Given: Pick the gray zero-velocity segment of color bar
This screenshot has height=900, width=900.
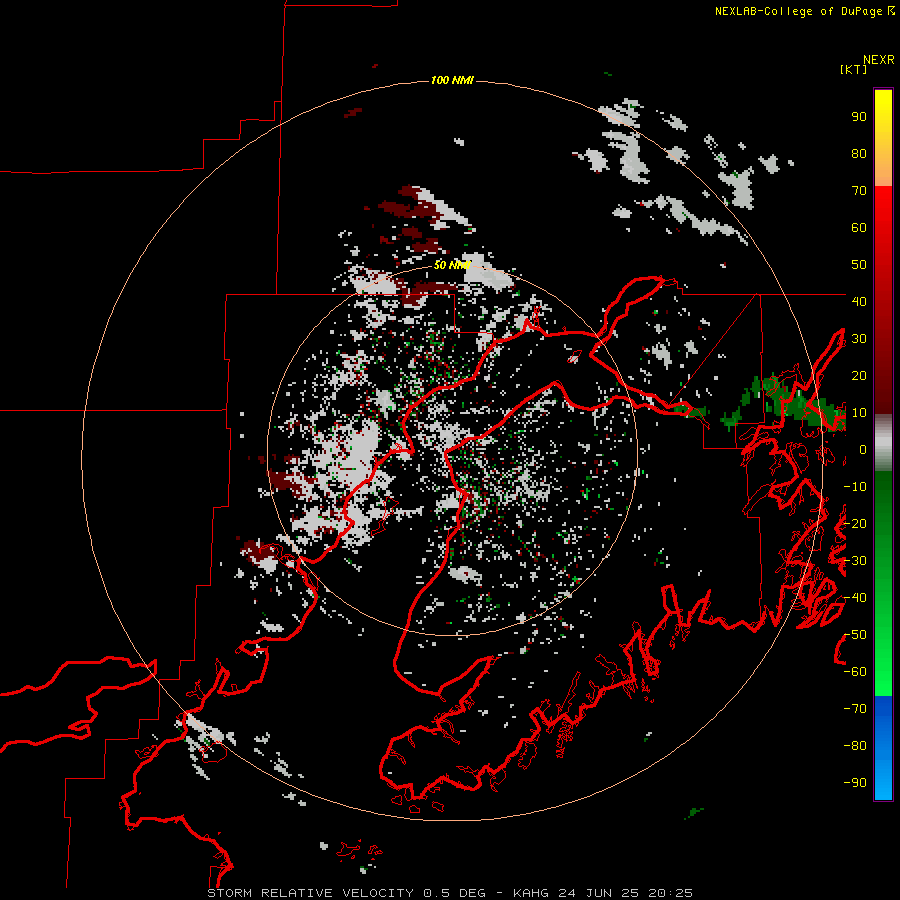Looking at the screenshot, I should tap(883, 443).
